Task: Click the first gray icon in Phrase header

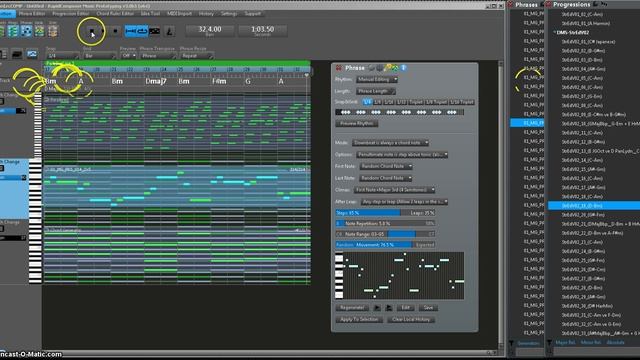Action: [x=371, y=68]
